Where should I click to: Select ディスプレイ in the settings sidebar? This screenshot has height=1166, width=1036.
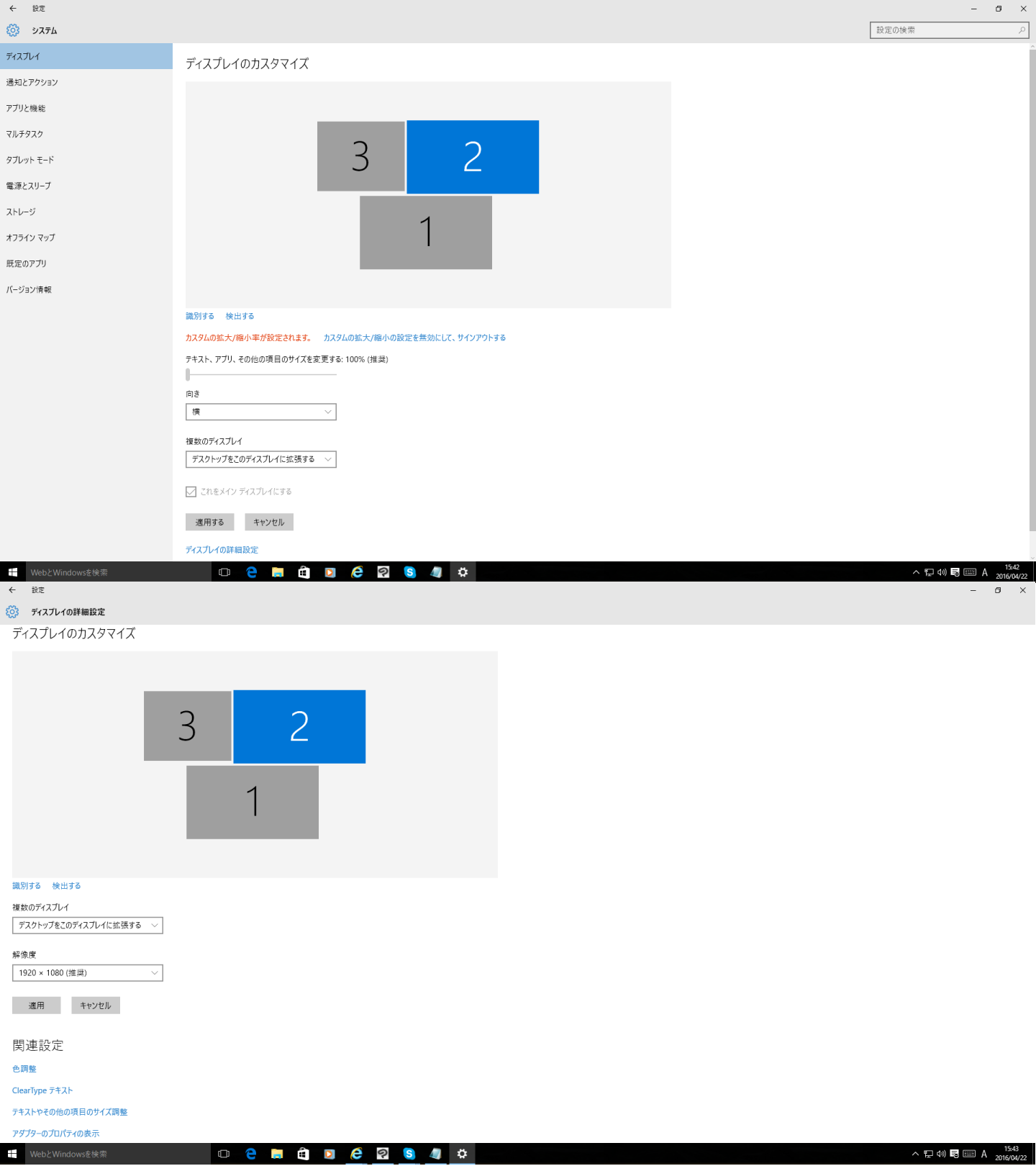point(86,56)
